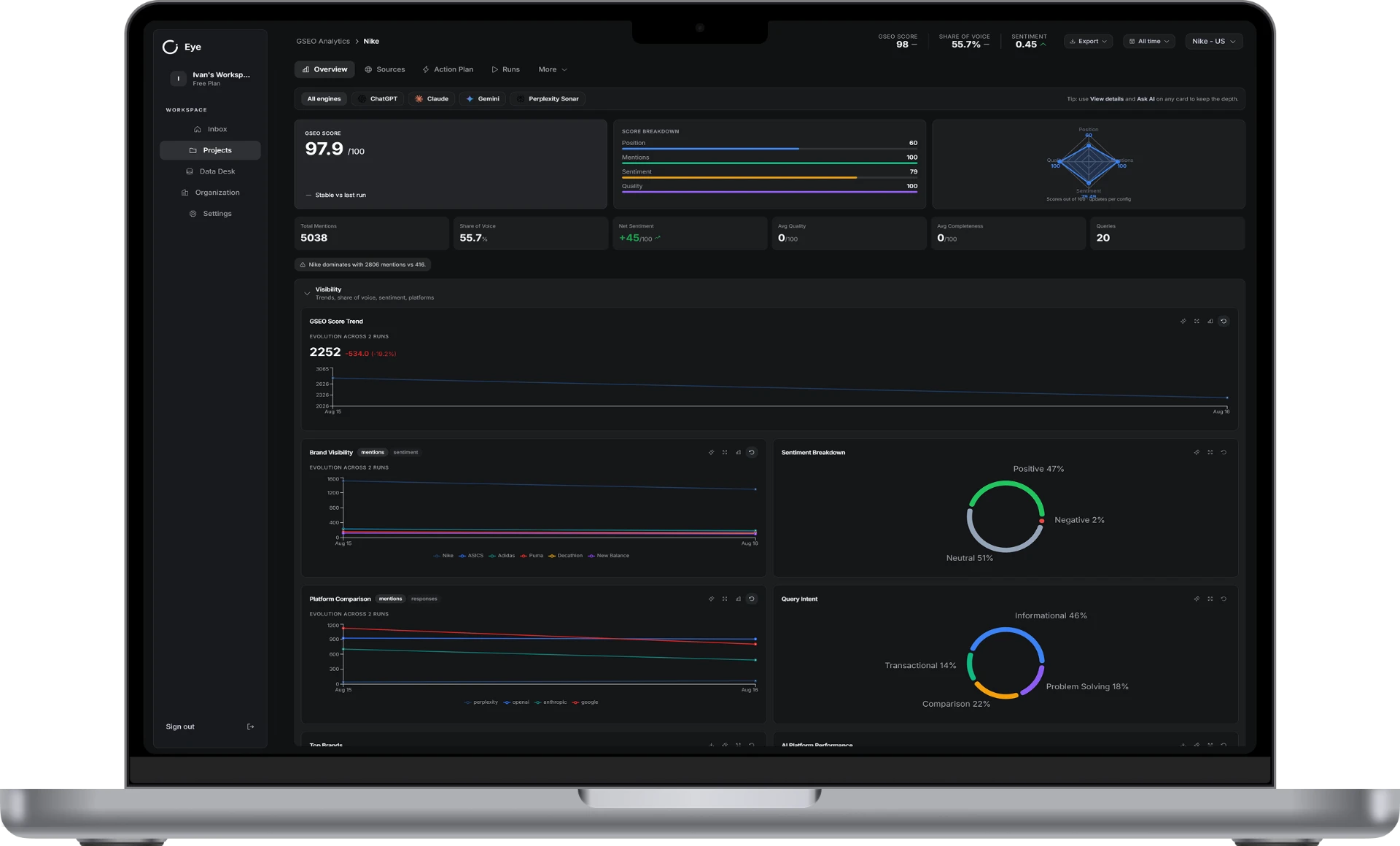Viewport: 1400px width, 846px height.
Task: Click the Nike breadcrumb
Action: [x=371, y=42]
